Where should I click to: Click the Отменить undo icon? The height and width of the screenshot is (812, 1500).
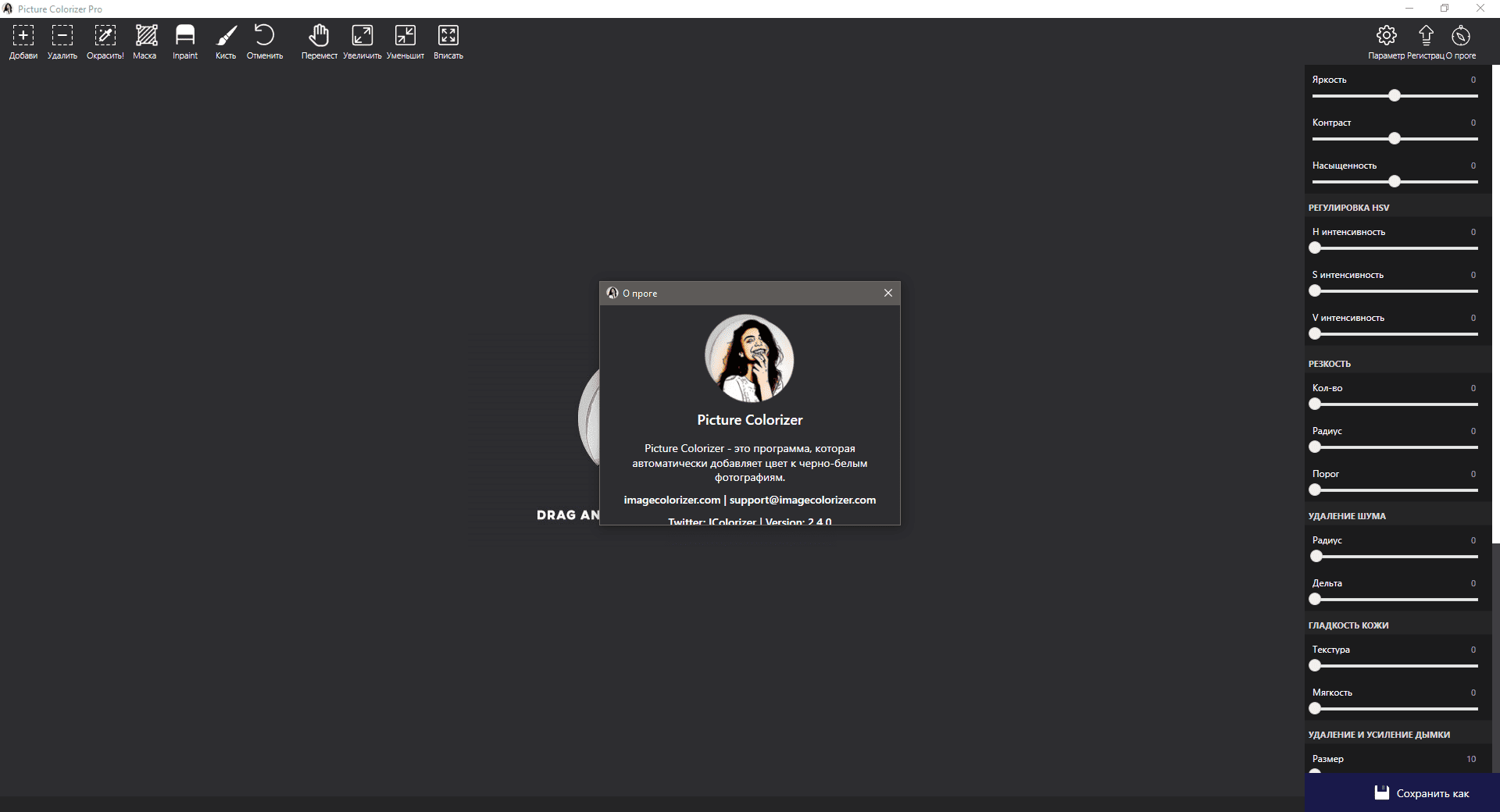pos(265,36)
